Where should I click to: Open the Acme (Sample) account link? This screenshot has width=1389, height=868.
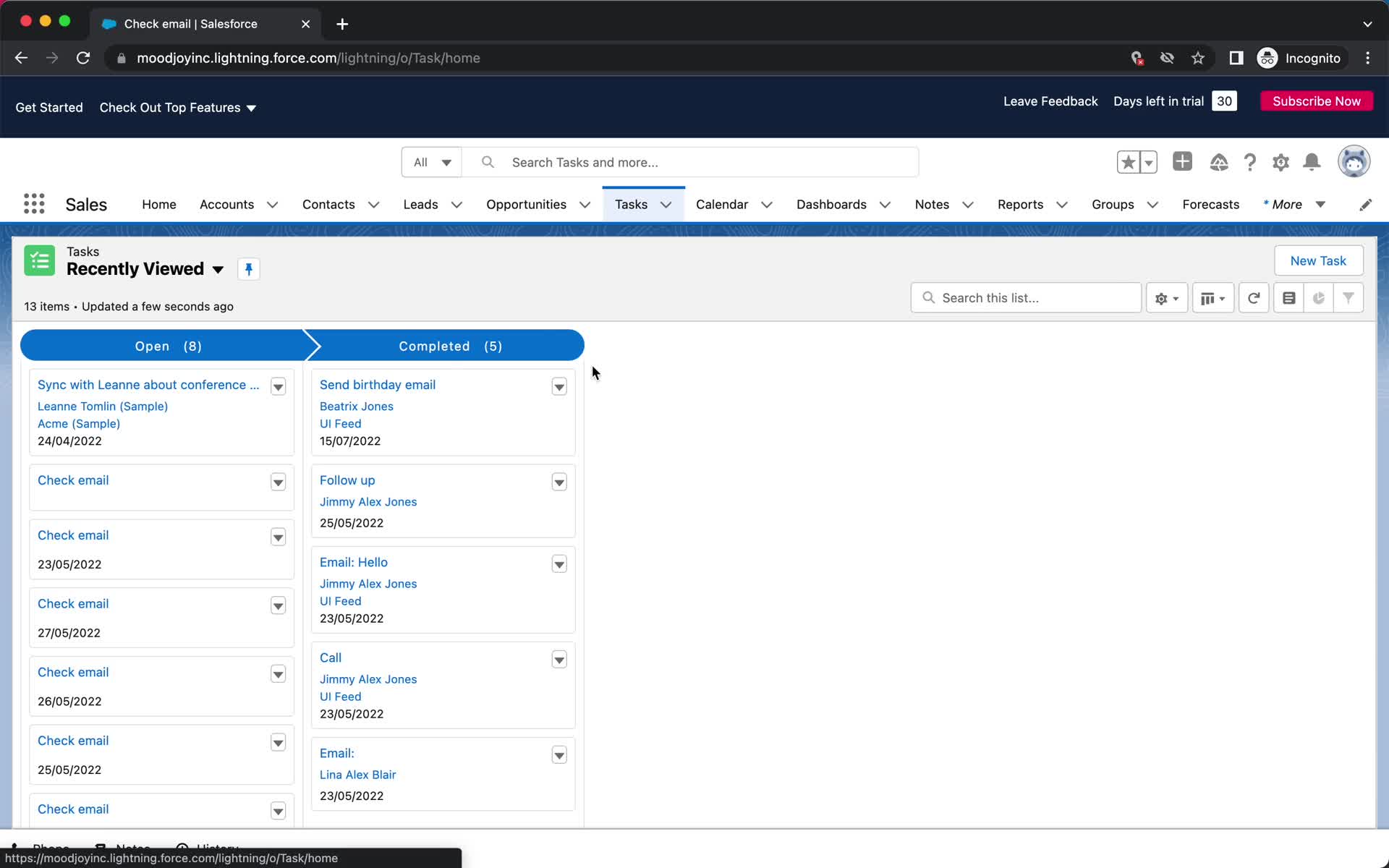(79, 424)
